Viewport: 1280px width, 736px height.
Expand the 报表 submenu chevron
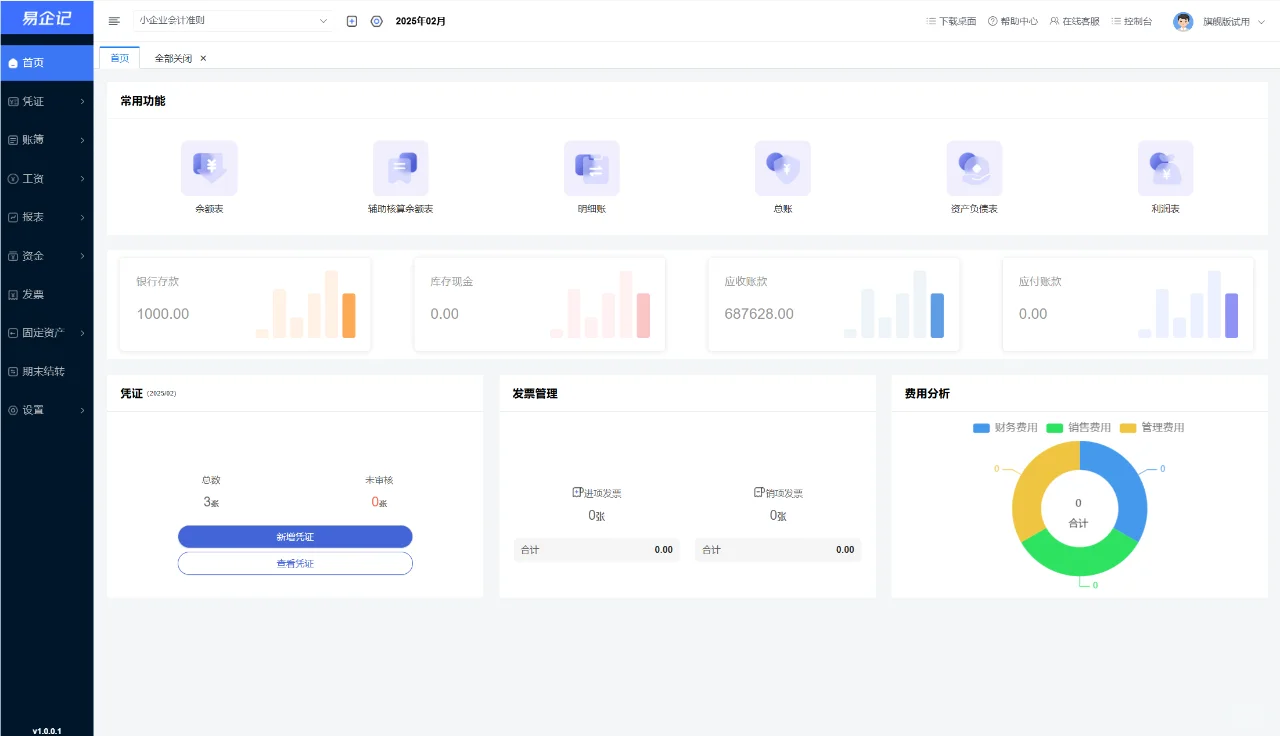tap(82, 217)
